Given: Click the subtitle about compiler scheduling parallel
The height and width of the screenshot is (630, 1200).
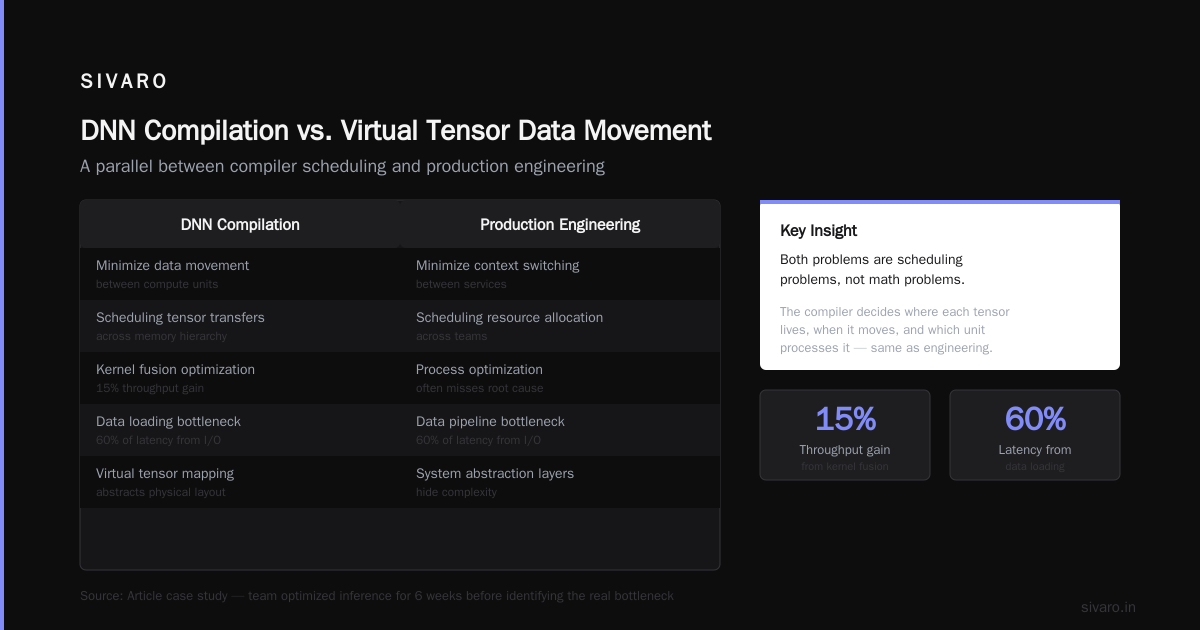Looking at the screenshot, I should click(342, 166).
